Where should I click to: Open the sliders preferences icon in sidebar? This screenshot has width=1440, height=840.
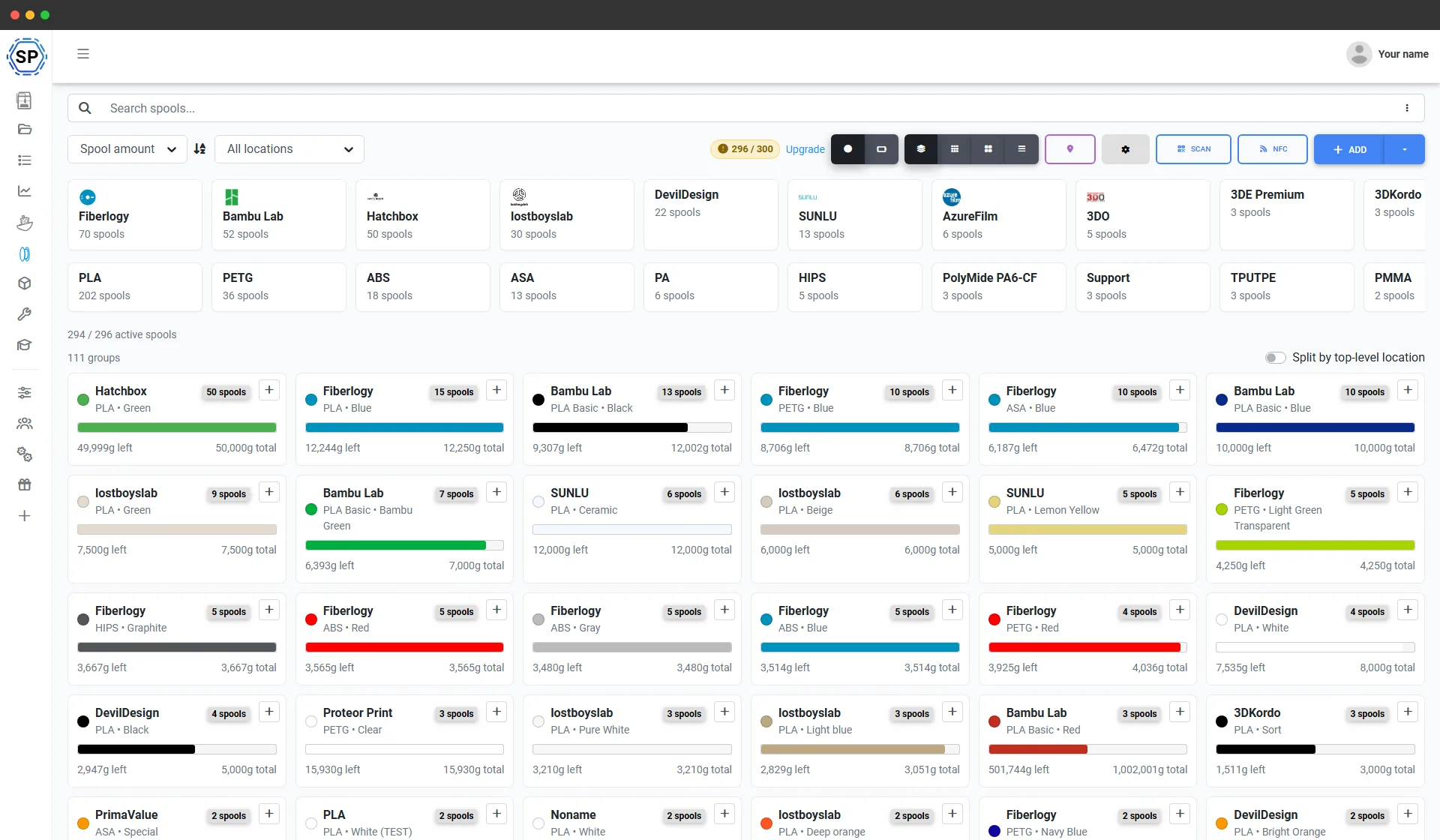(25, 393)
